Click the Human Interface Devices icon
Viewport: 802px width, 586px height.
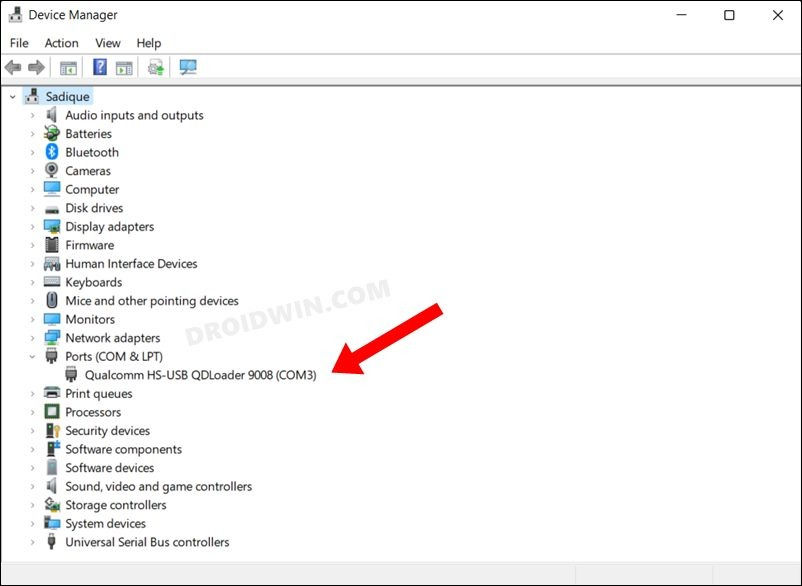tap(52, 264)
